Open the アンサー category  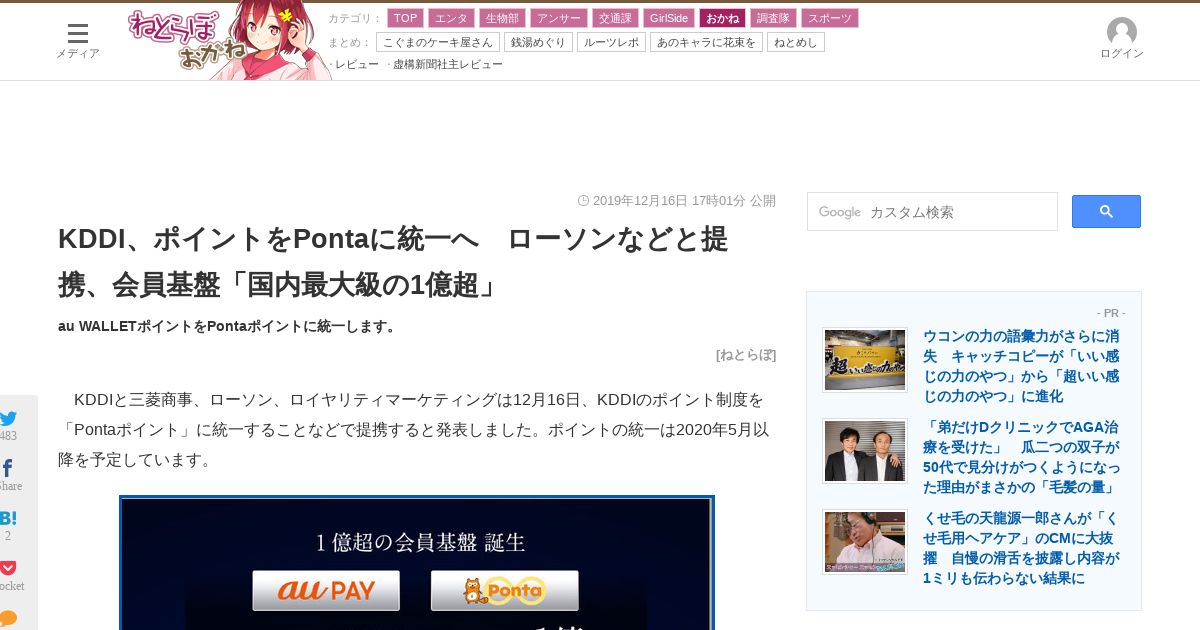558,18
